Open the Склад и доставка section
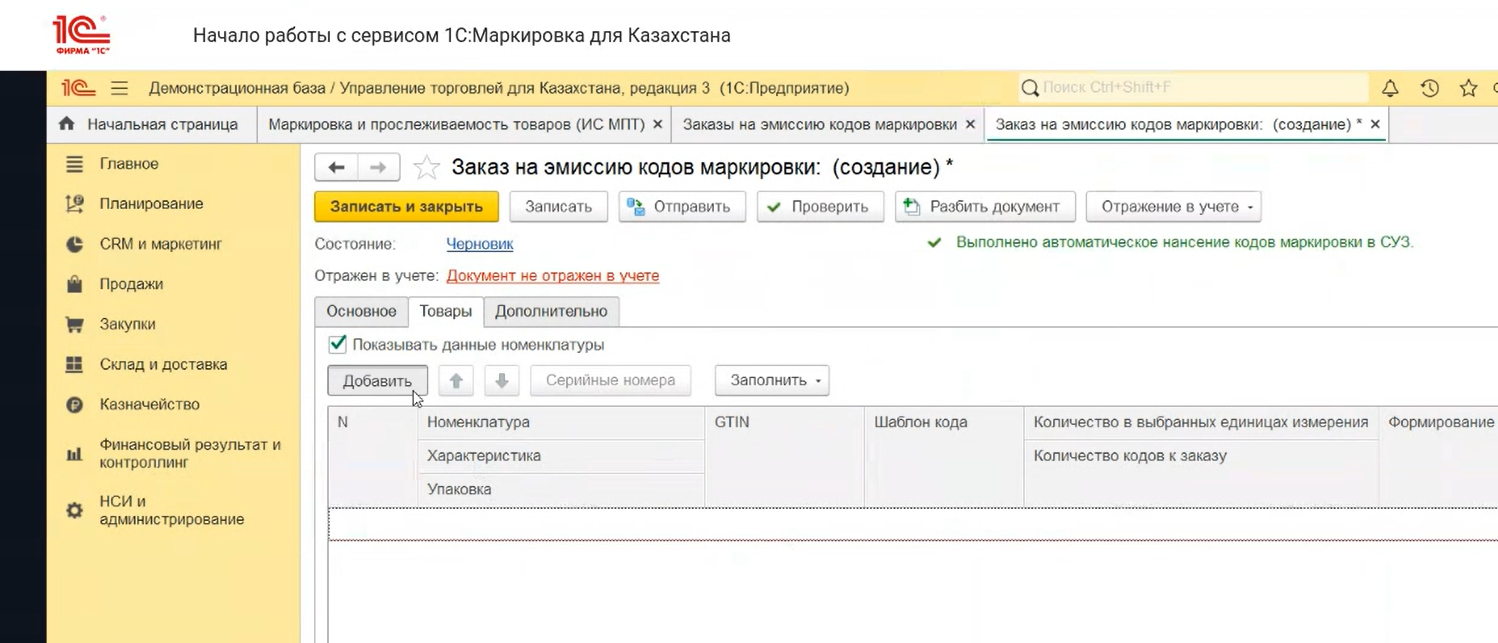Screen dimensions: 1498x643 [x=163, y=364]
